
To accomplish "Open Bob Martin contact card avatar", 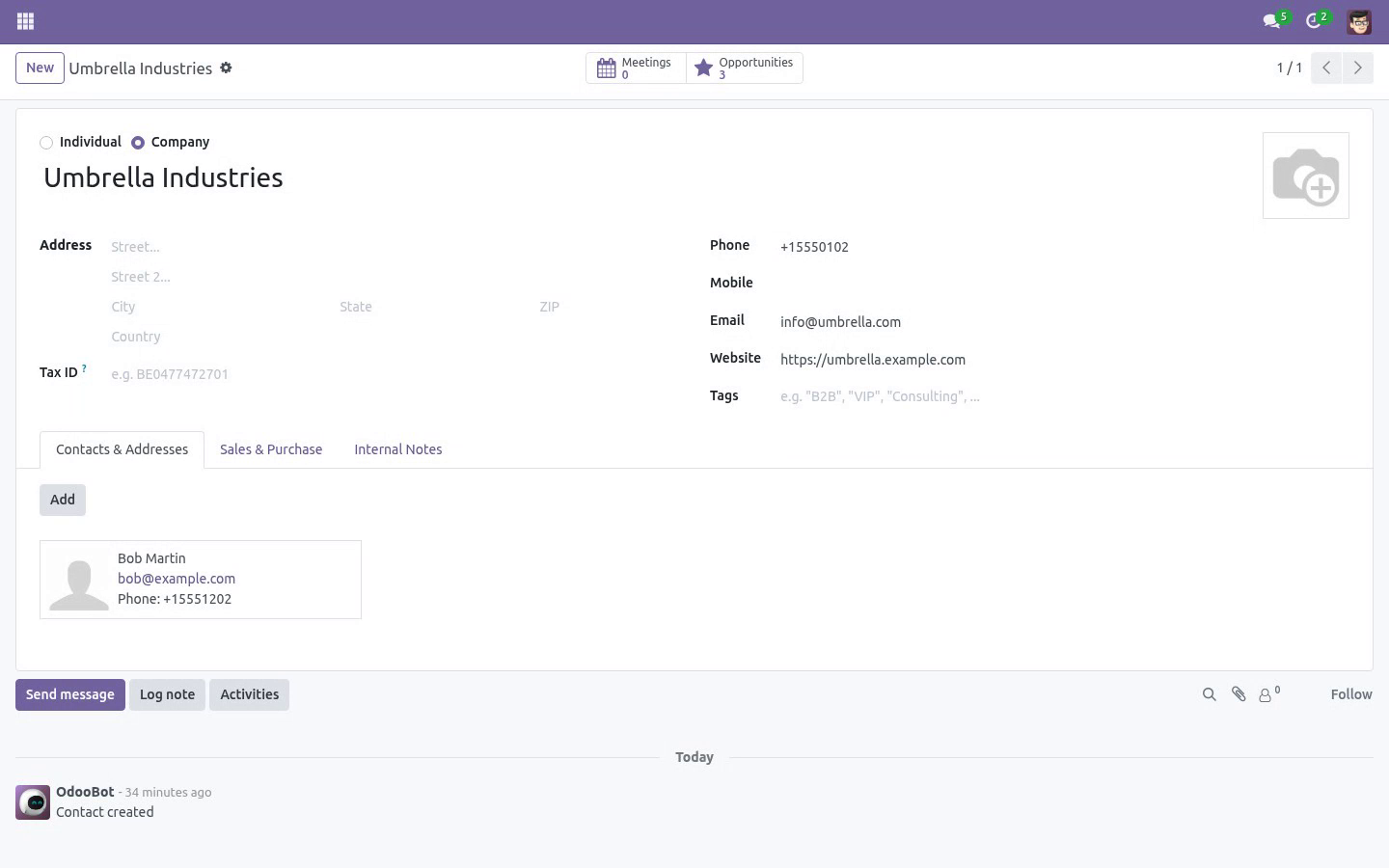I will coord(79,580).
